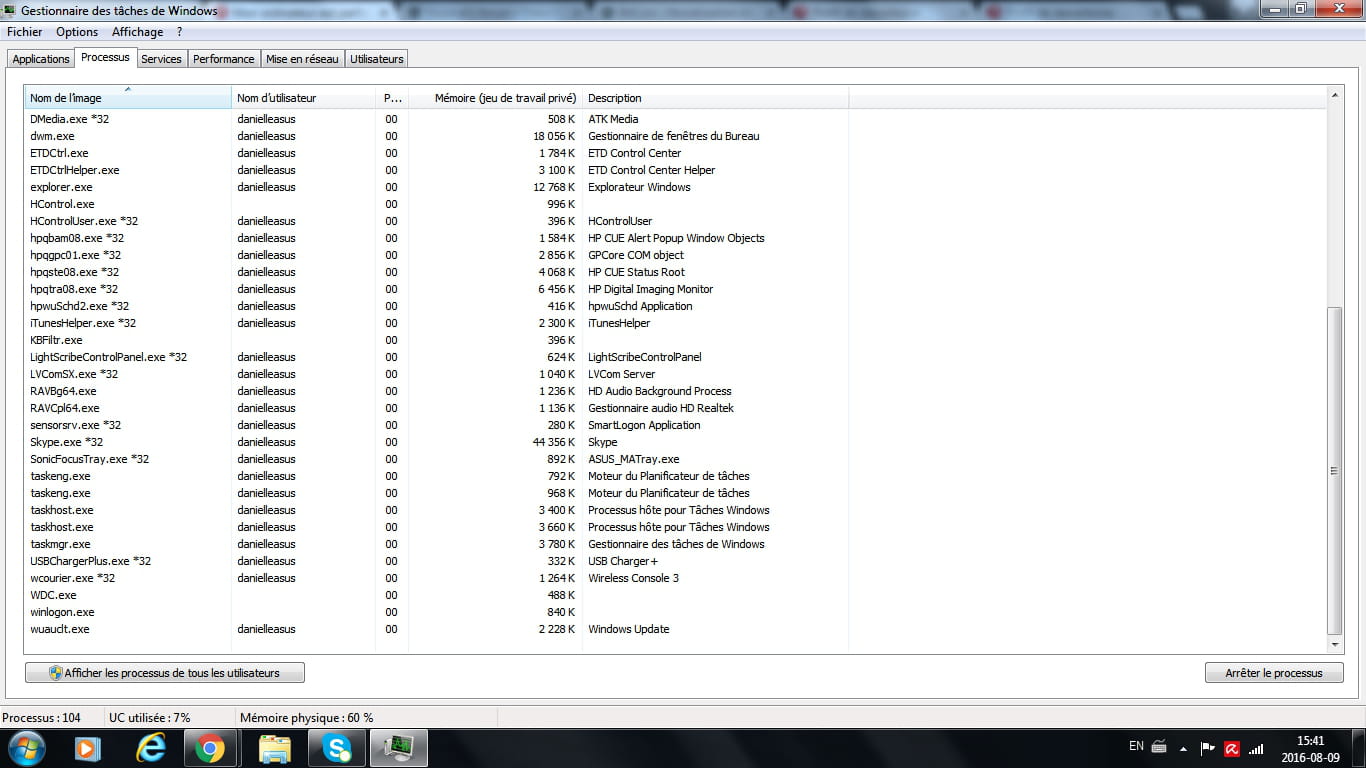Viewport: 1366px width, 768px height.
Task: Select the DMedia.exe *32 process
Action: [x=436, y=119]
